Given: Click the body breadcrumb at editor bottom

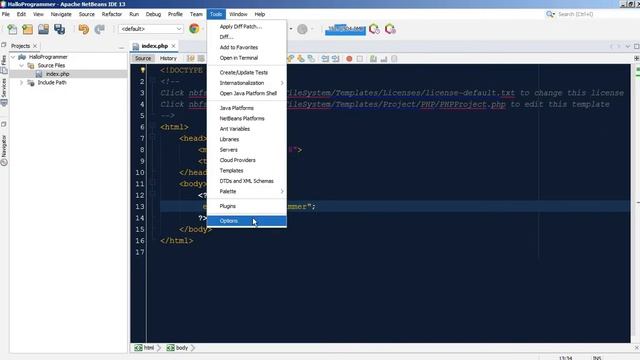Looking at the screenshot, I should [x=178, y=348].
